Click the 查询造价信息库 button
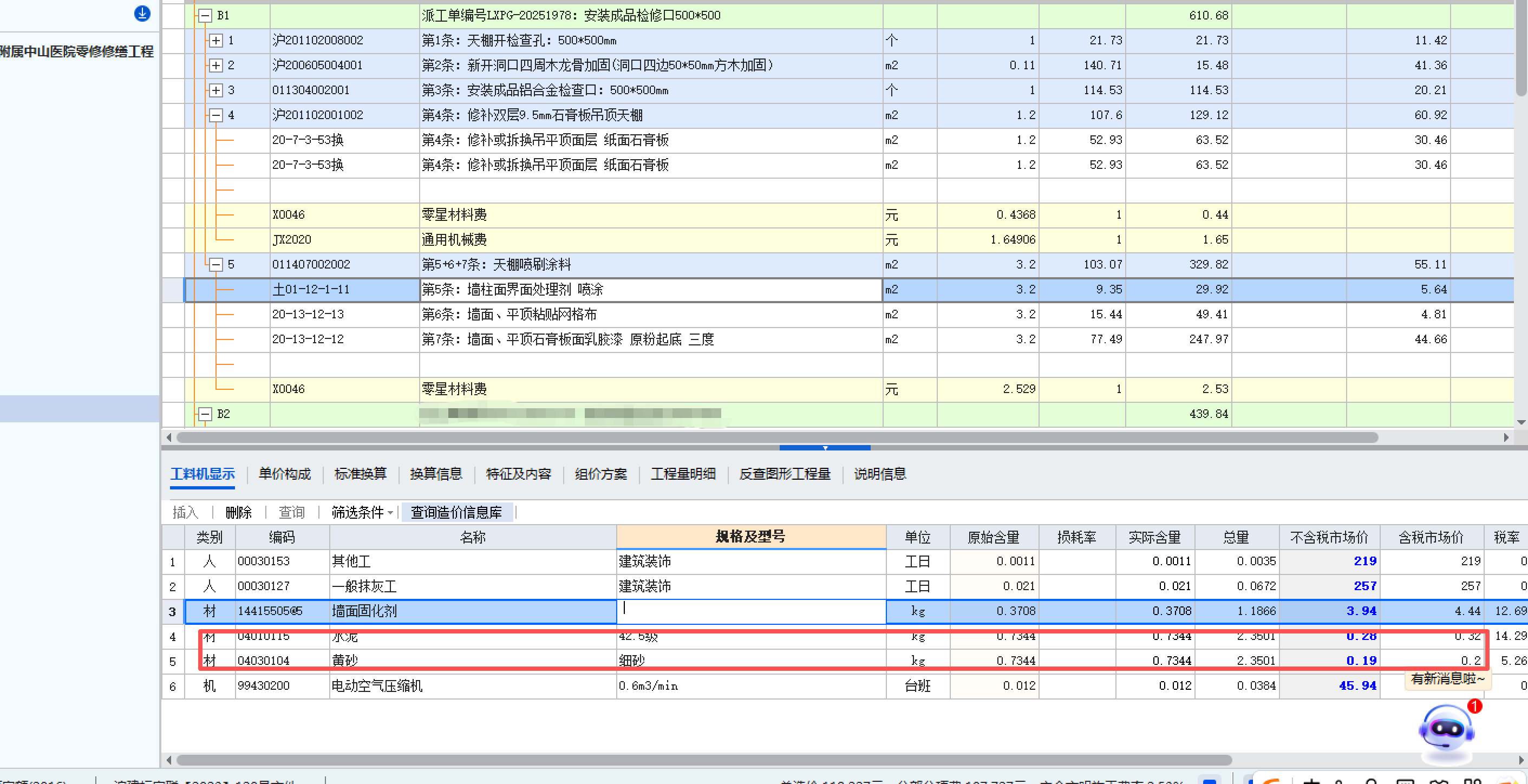Screen dimensions: 1528x784 pos(456,512)
